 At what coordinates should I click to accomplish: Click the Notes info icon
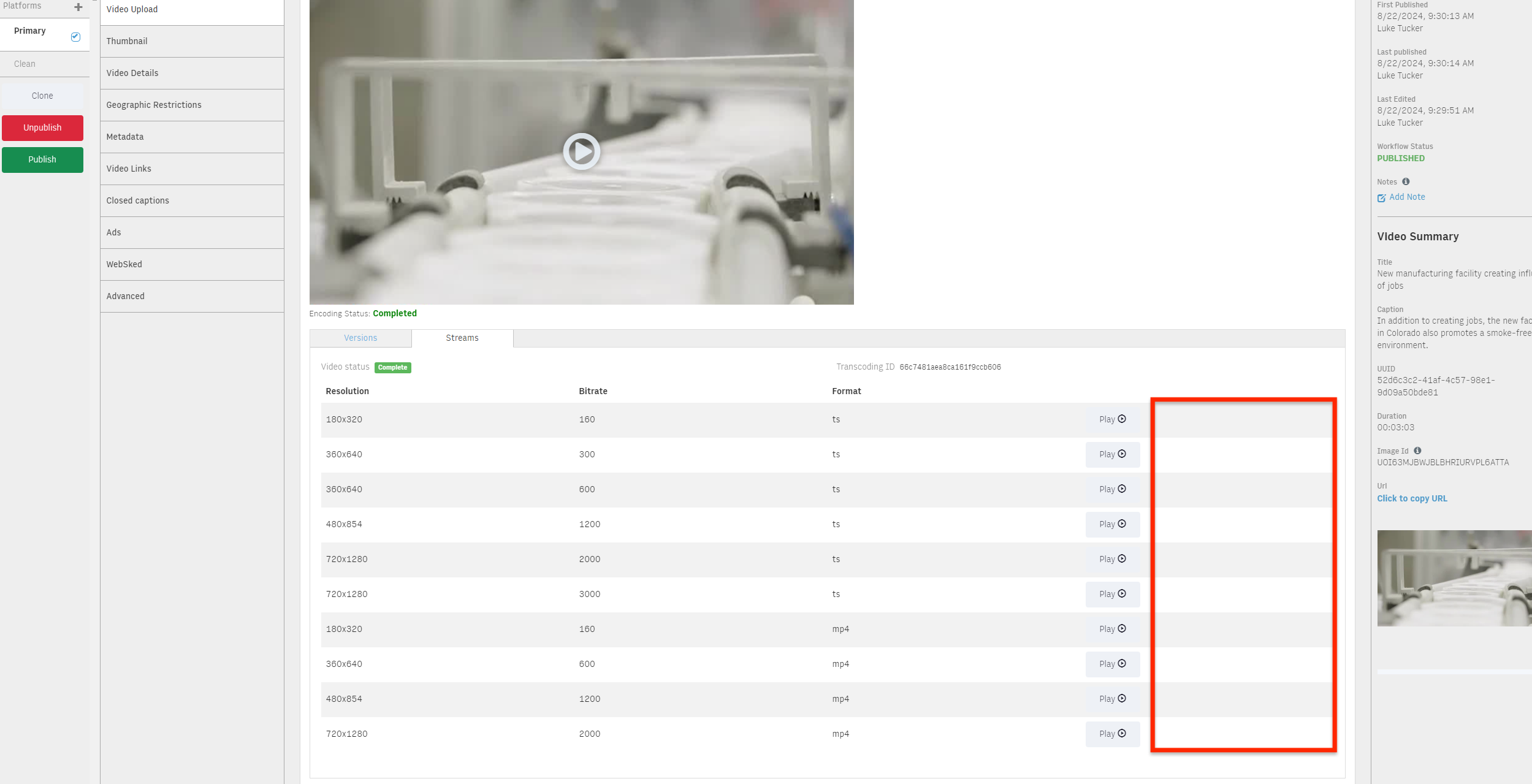click(1406, 181)
